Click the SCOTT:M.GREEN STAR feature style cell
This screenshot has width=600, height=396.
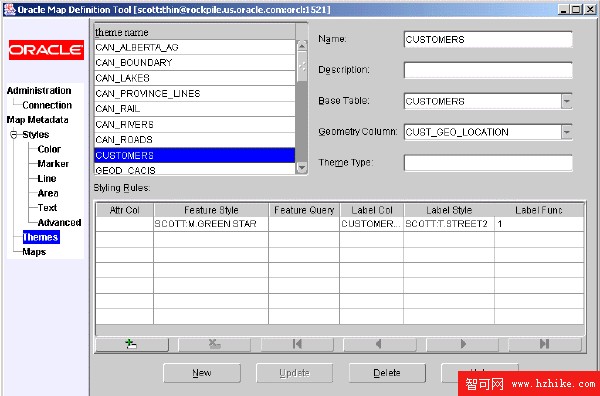point(211,224)
